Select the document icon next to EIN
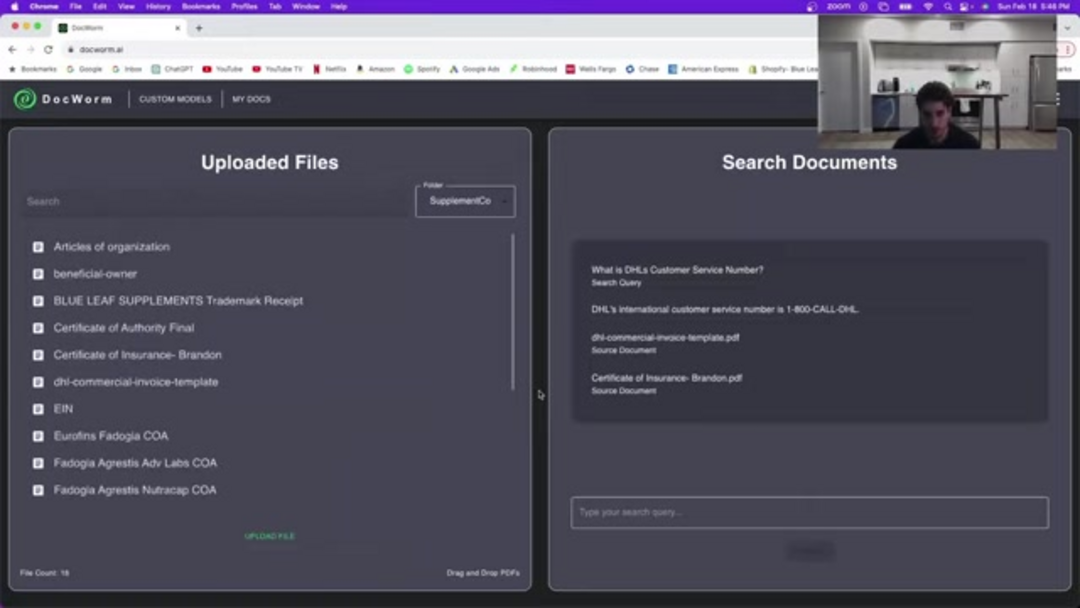Screen dimensions: 1080x608 pos(37,408)
